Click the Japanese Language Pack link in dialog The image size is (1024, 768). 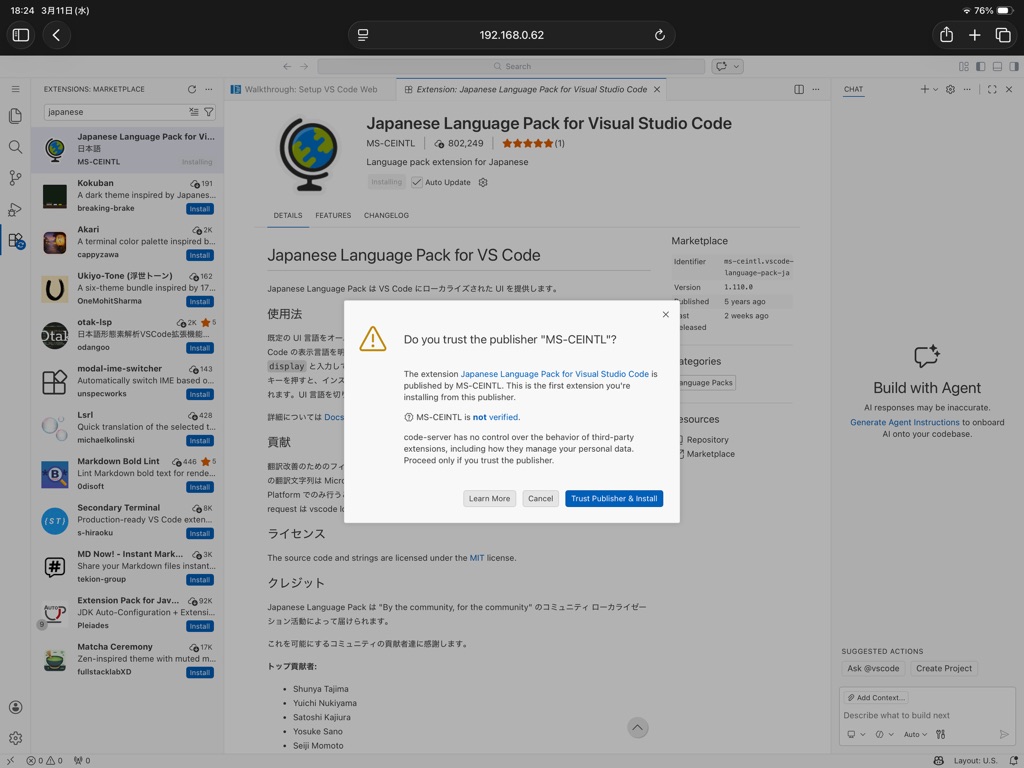tap(554, 374)
